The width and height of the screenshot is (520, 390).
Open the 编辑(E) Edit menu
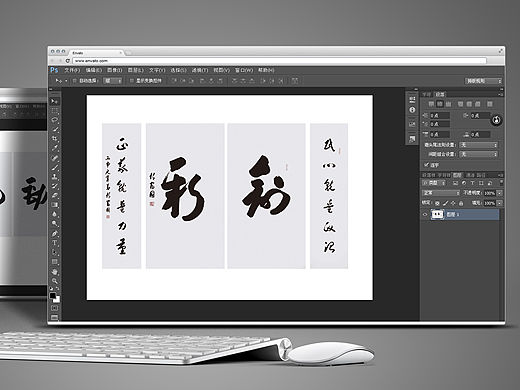pos(93,70)
